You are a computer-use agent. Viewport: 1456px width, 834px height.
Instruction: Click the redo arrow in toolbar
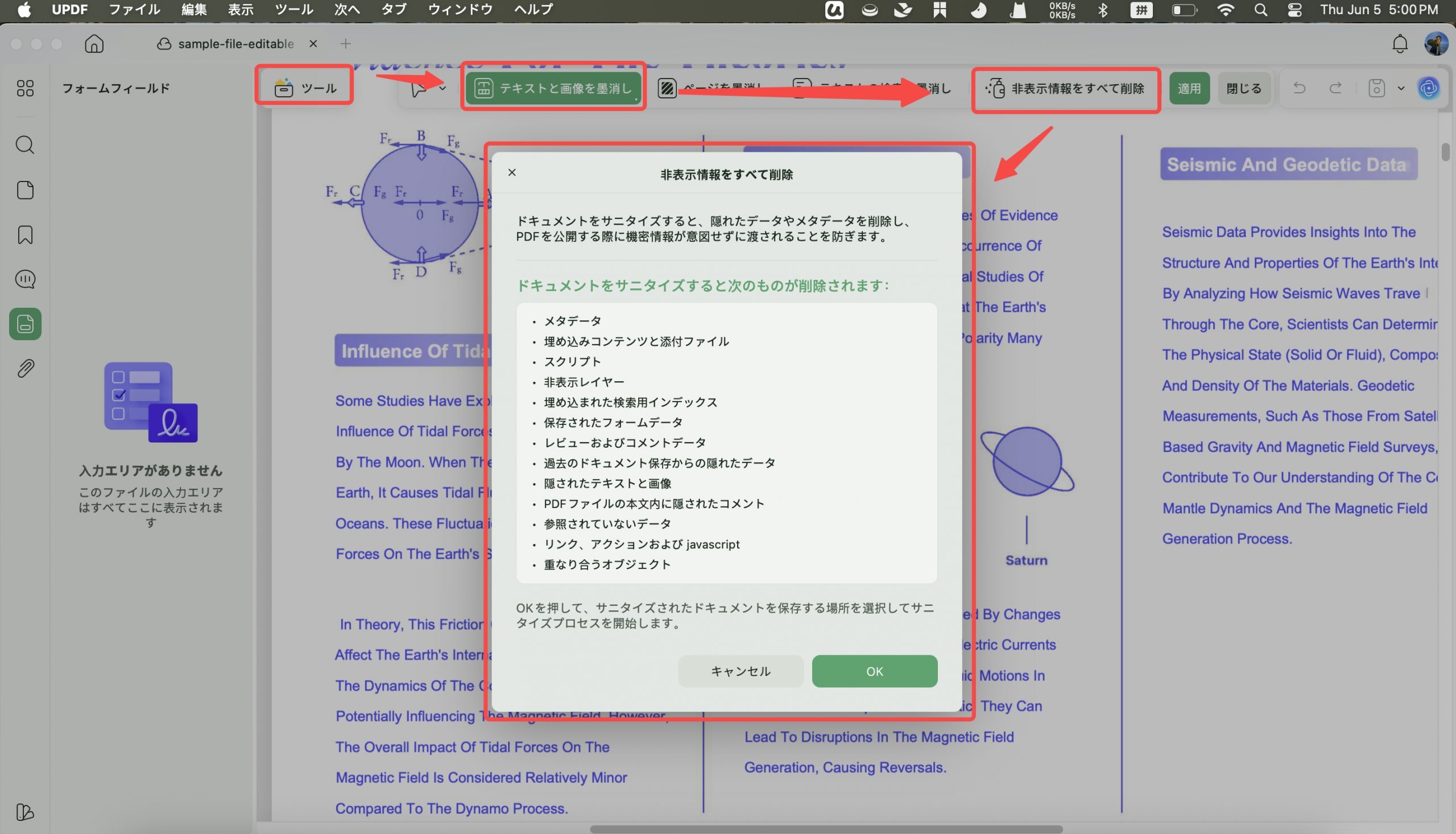[1335, 88]
